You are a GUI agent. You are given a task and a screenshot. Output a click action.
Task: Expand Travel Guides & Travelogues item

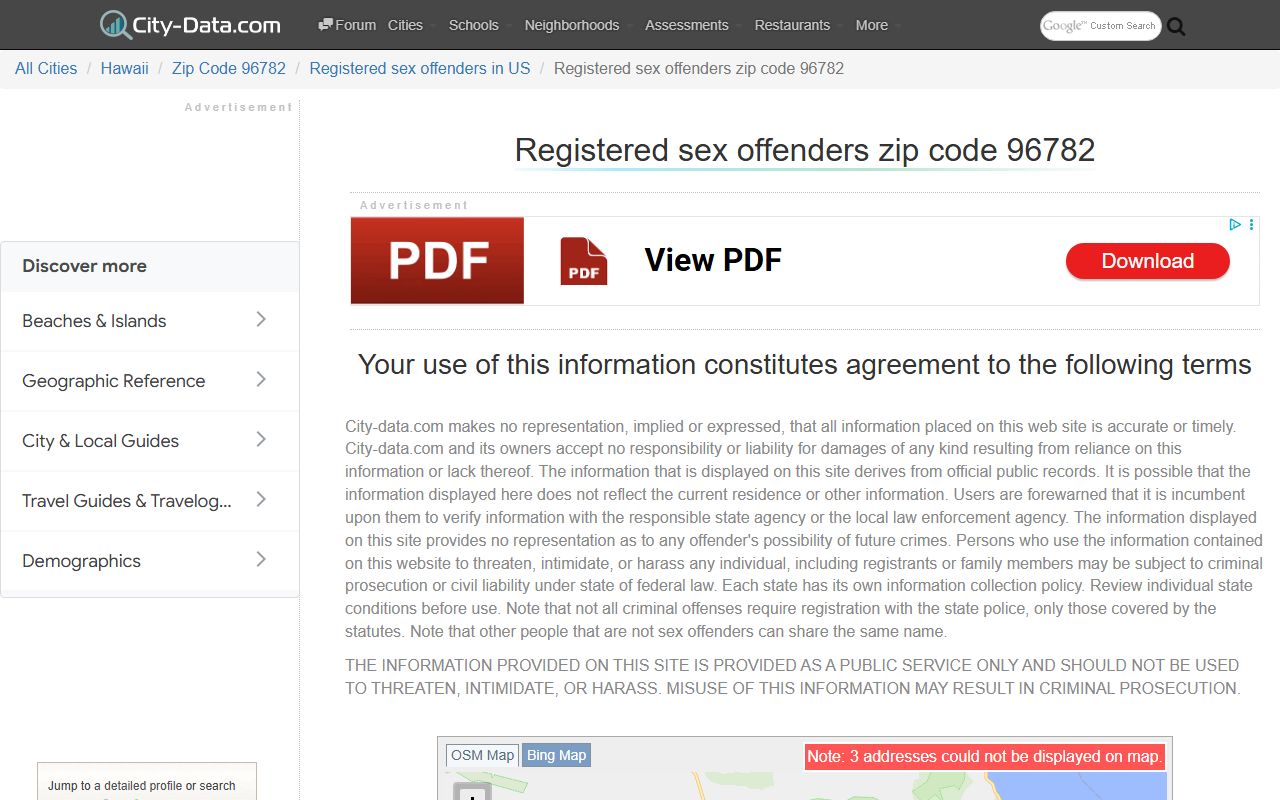point(150,501)
